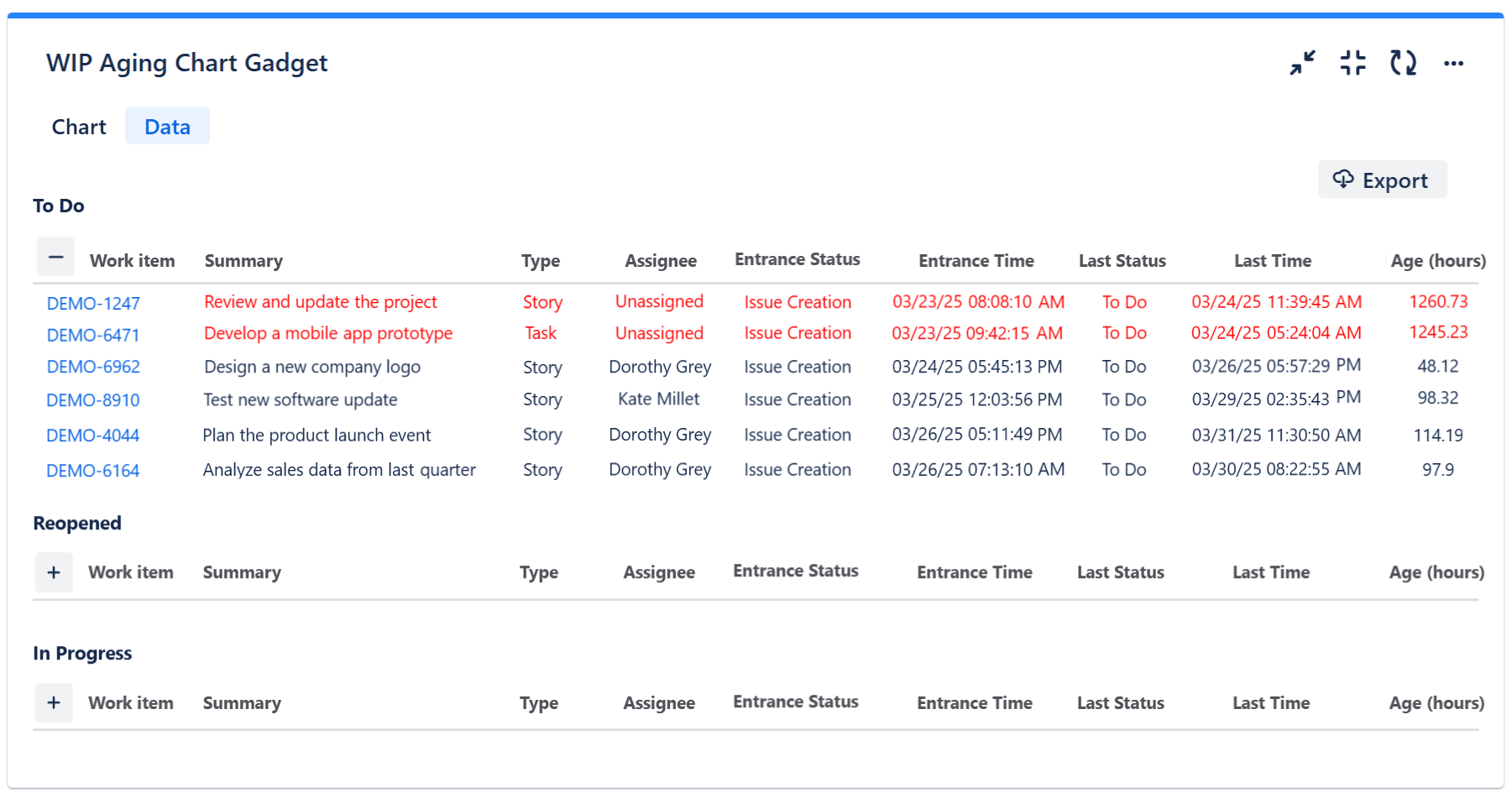The width and height of the screenshot is (1512, 798).
Task: Open the DEMO-8910 issue link
Action: 93,401
